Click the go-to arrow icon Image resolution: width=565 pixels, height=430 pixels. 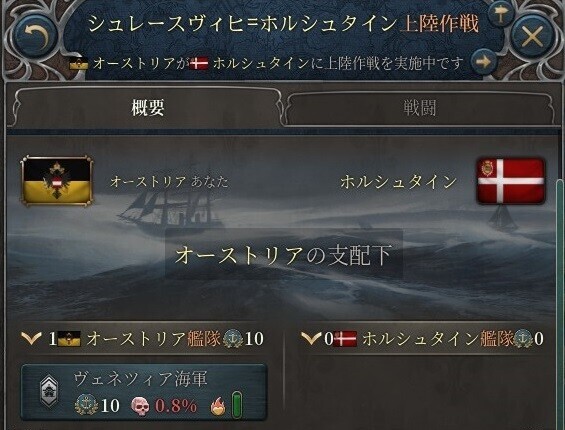point(484,62)
